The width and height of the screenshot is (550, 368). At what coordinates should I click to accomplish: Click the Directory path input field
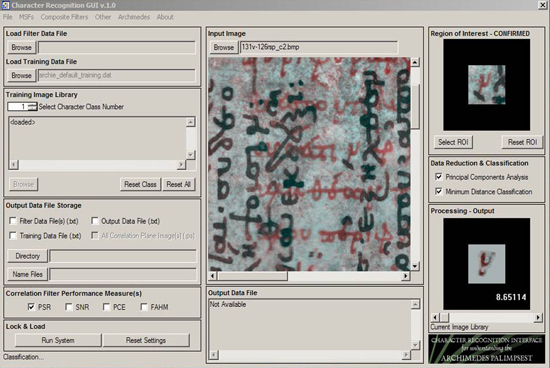click(x=123, y=256)
